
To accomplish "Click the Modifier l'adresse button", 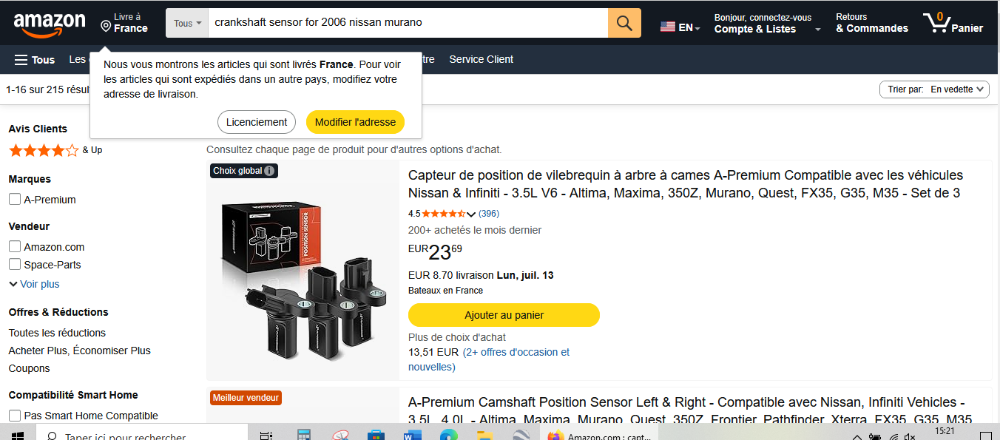I will [355, 122].
